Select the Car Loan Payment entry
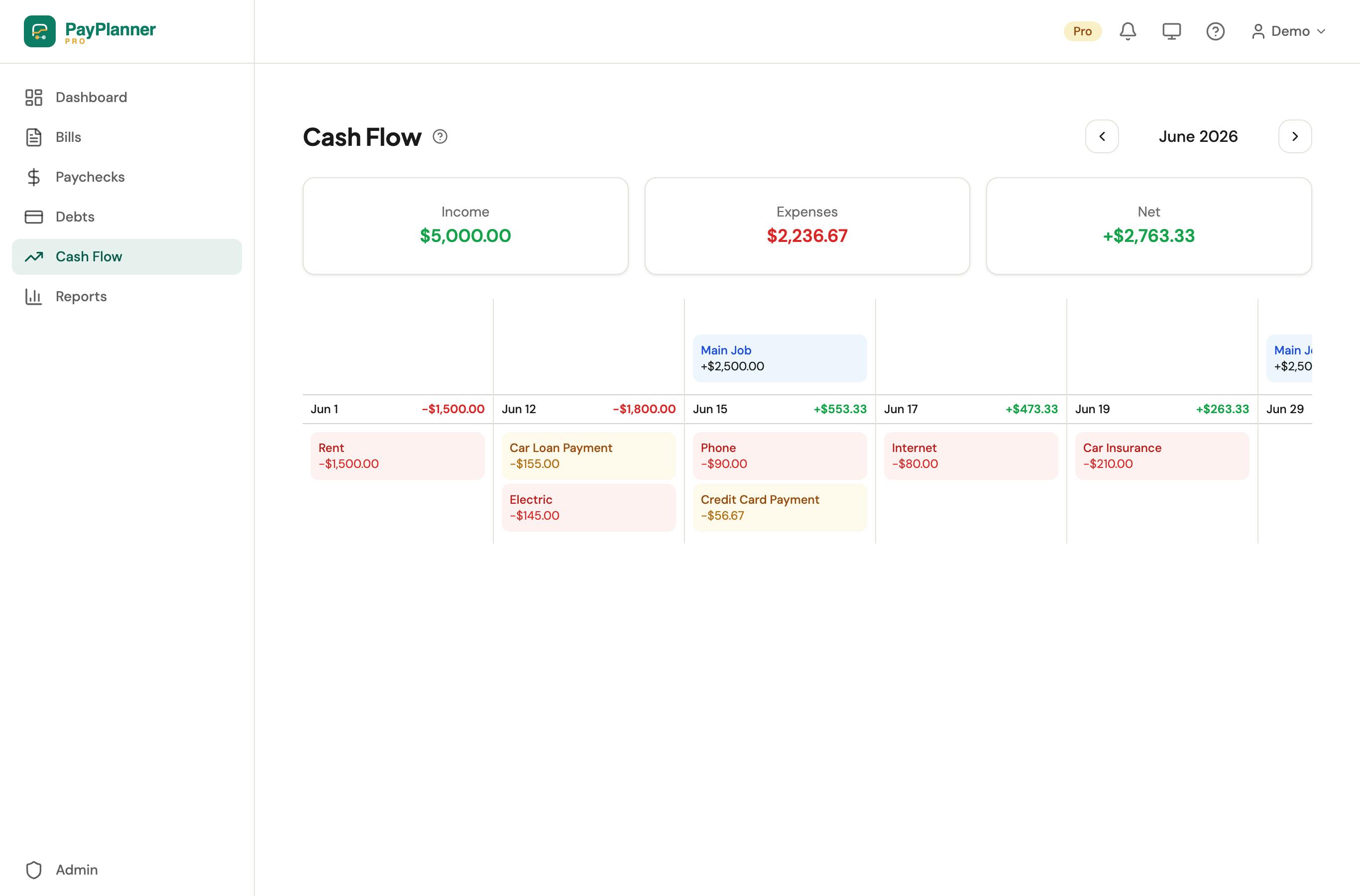 click(588, 456)
